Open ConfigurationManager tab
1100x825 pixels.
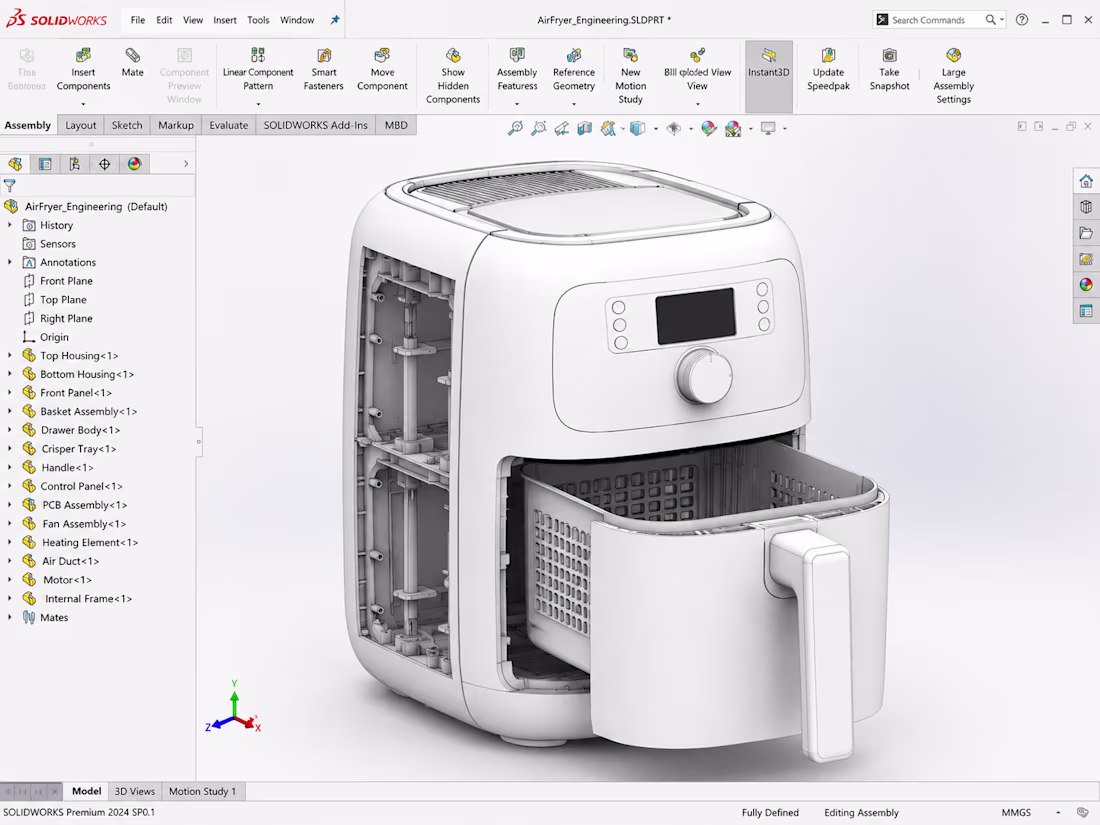point(74,163)
